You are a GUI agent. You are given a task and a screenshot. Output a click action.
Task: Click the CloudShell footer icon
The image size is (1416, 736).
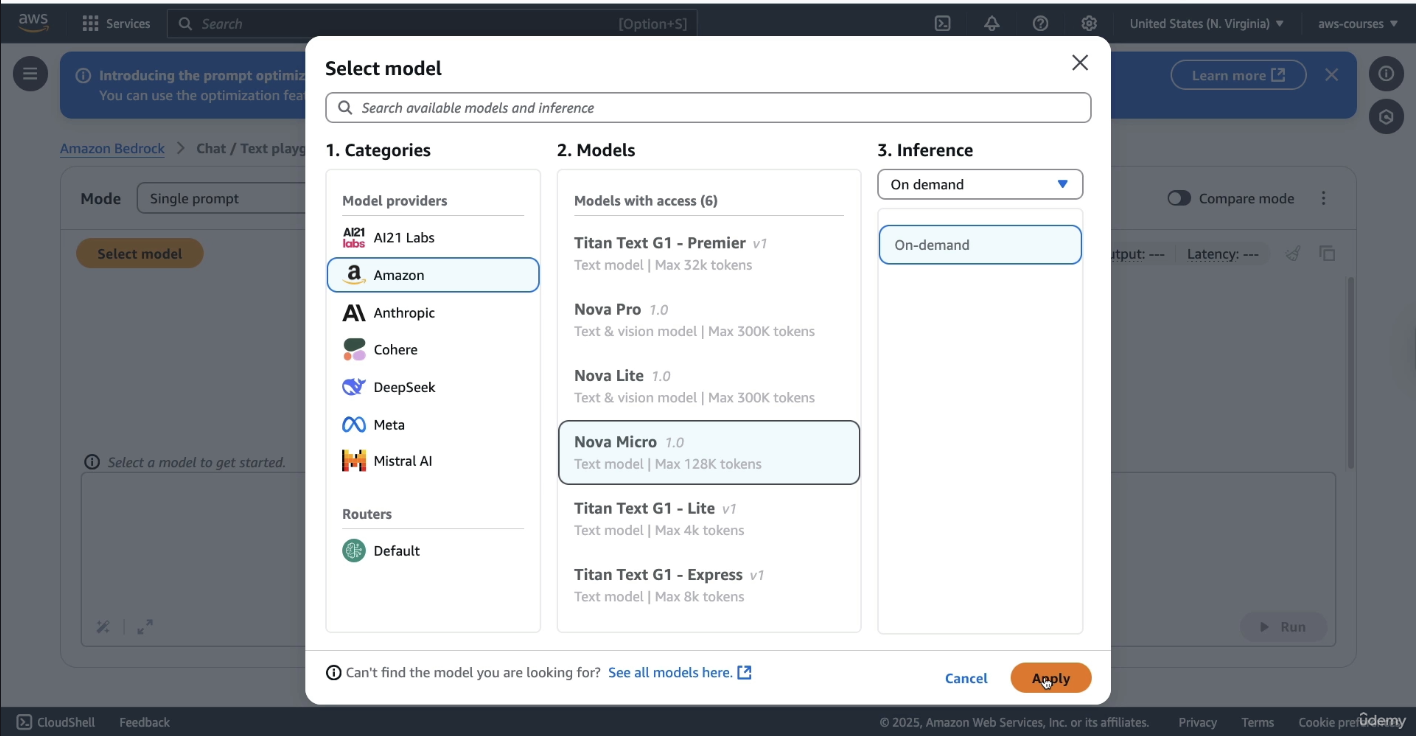pos(25,722)
